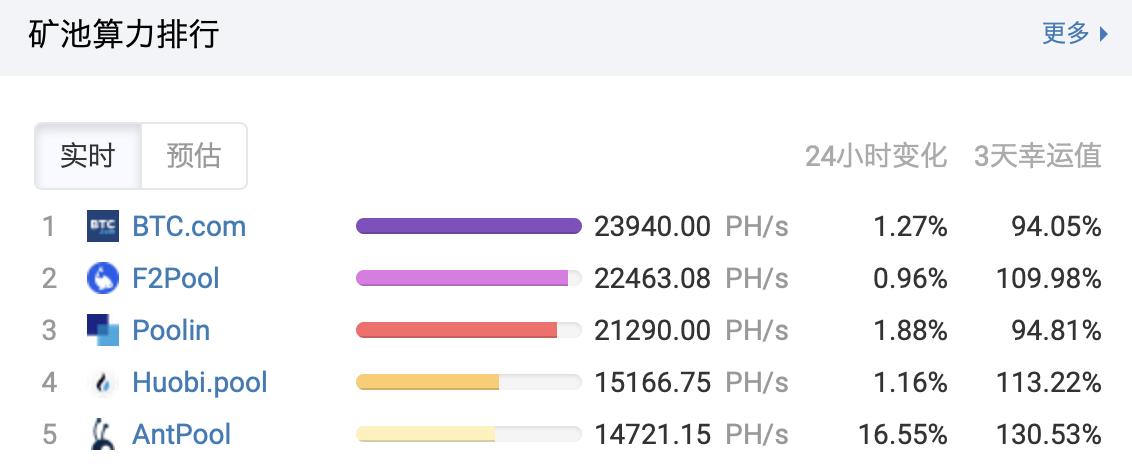Screen dimensions: 1132x466
Task: Click the pink F2Pool hashrate bar
Action: point(462,278)
